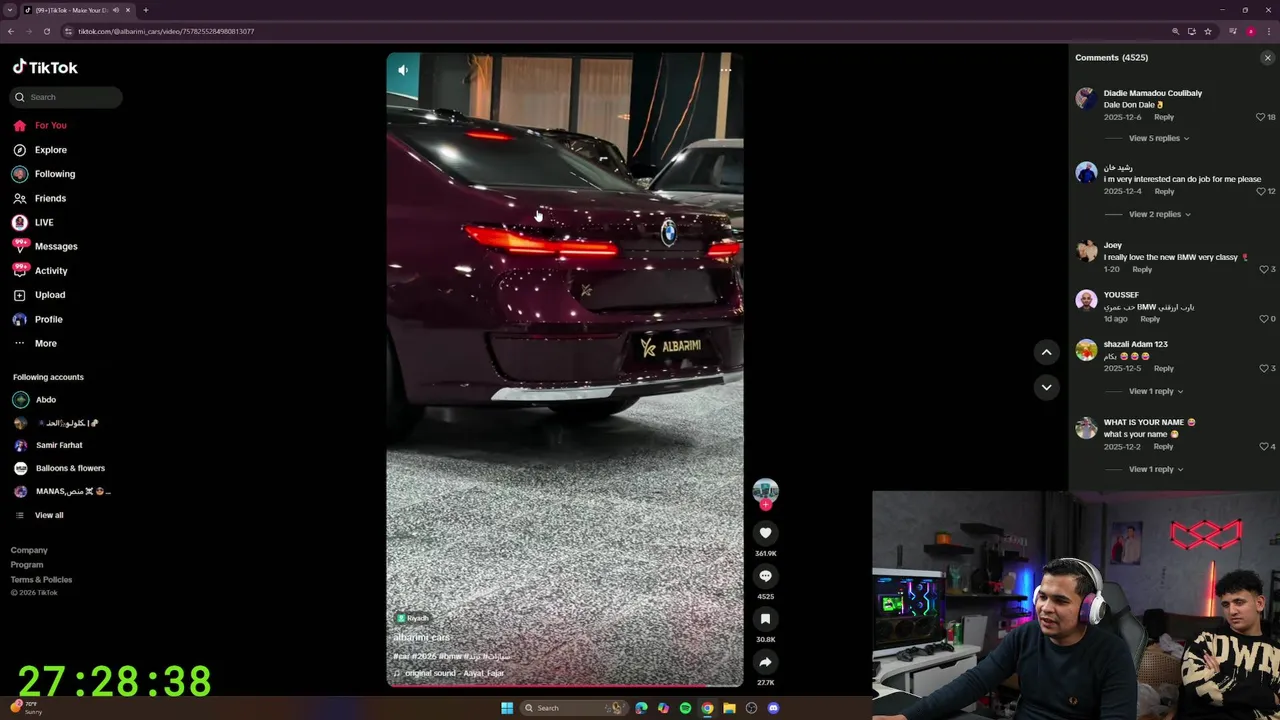The width and height of the screenshot is (1280, 720).
Task: Reply to Joey's comment
Action: 1142,269
